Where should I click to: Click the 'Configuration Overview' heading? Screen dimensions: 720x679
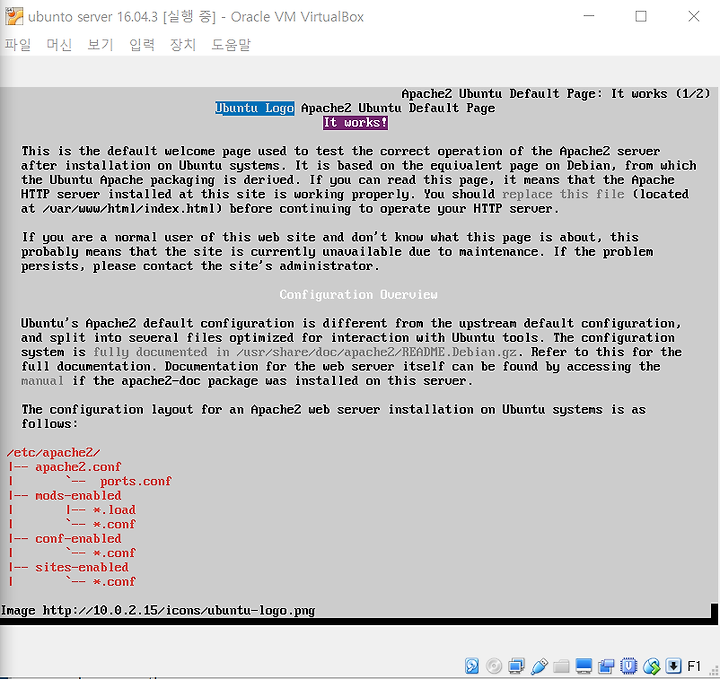point(359,295)
